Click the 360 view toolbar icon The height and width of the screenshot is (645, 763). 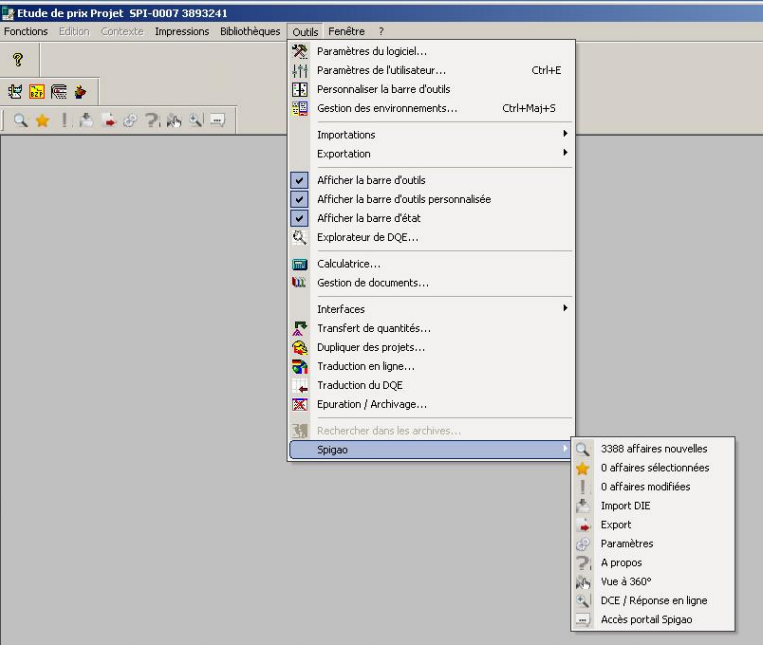174,120
